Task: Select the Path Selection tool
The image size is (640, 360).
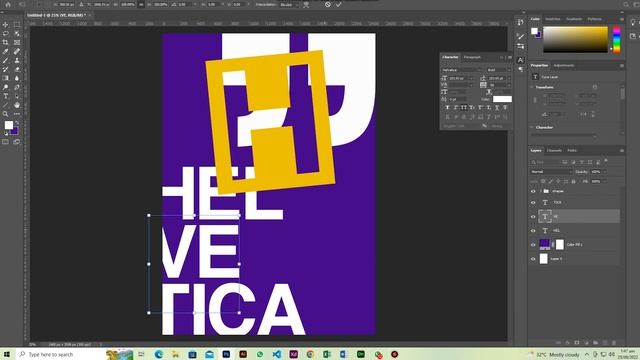Action: click(x=17, y=96)
